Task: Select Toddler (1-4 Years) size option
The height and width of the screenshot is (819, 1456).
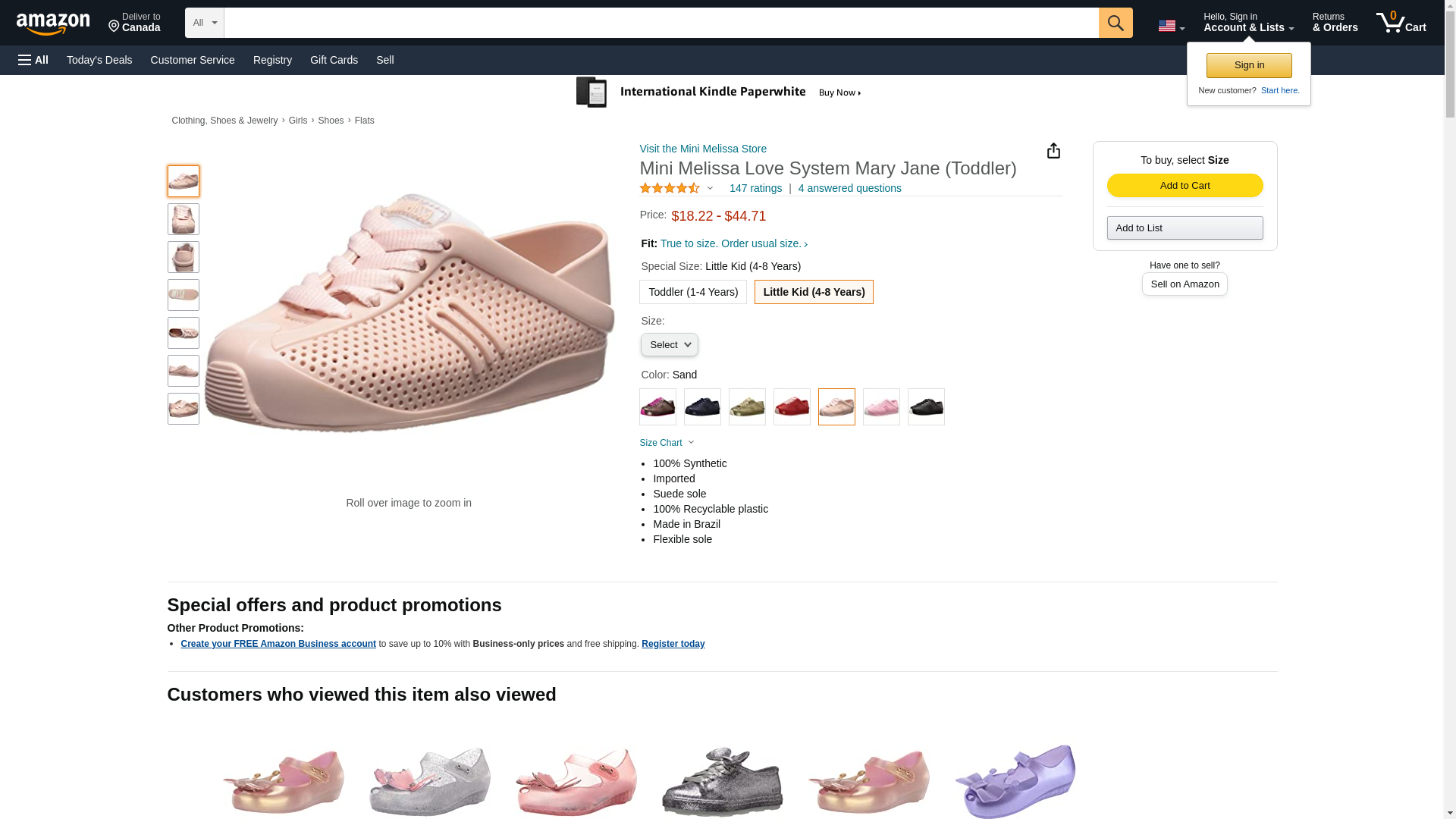Action: [692, 292]
